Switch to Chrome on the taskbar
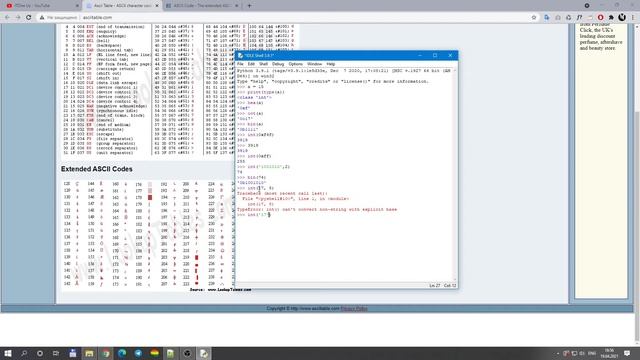This screenshot has height=360, width=640. point(106,353)
